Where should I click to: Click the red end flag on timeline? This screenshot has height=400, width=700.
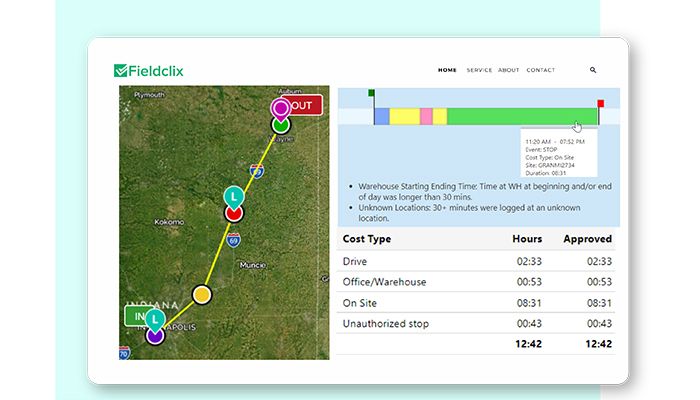600,104
